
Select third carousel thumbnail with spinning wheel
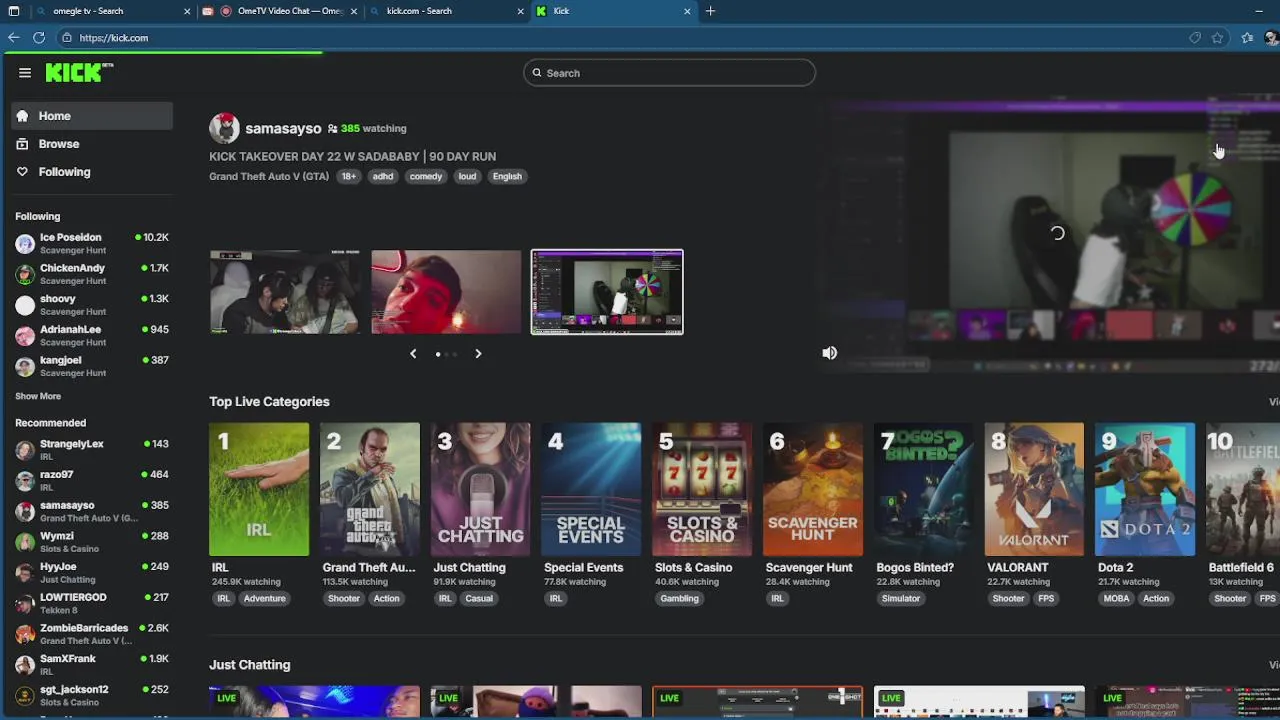pos(607,292)
